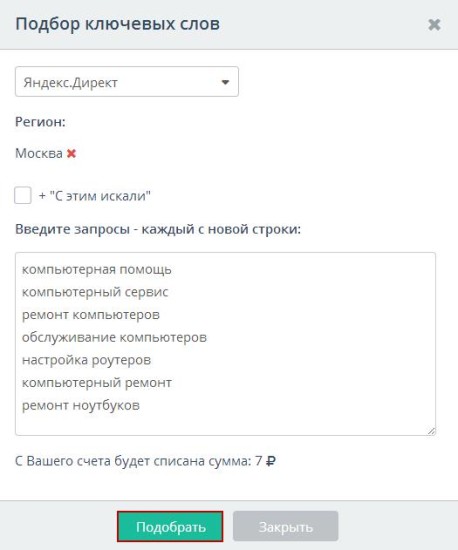Place cursor on "настройка роутеров" line
This screenshot has width=458, height=550.
[x=86, y=360]
